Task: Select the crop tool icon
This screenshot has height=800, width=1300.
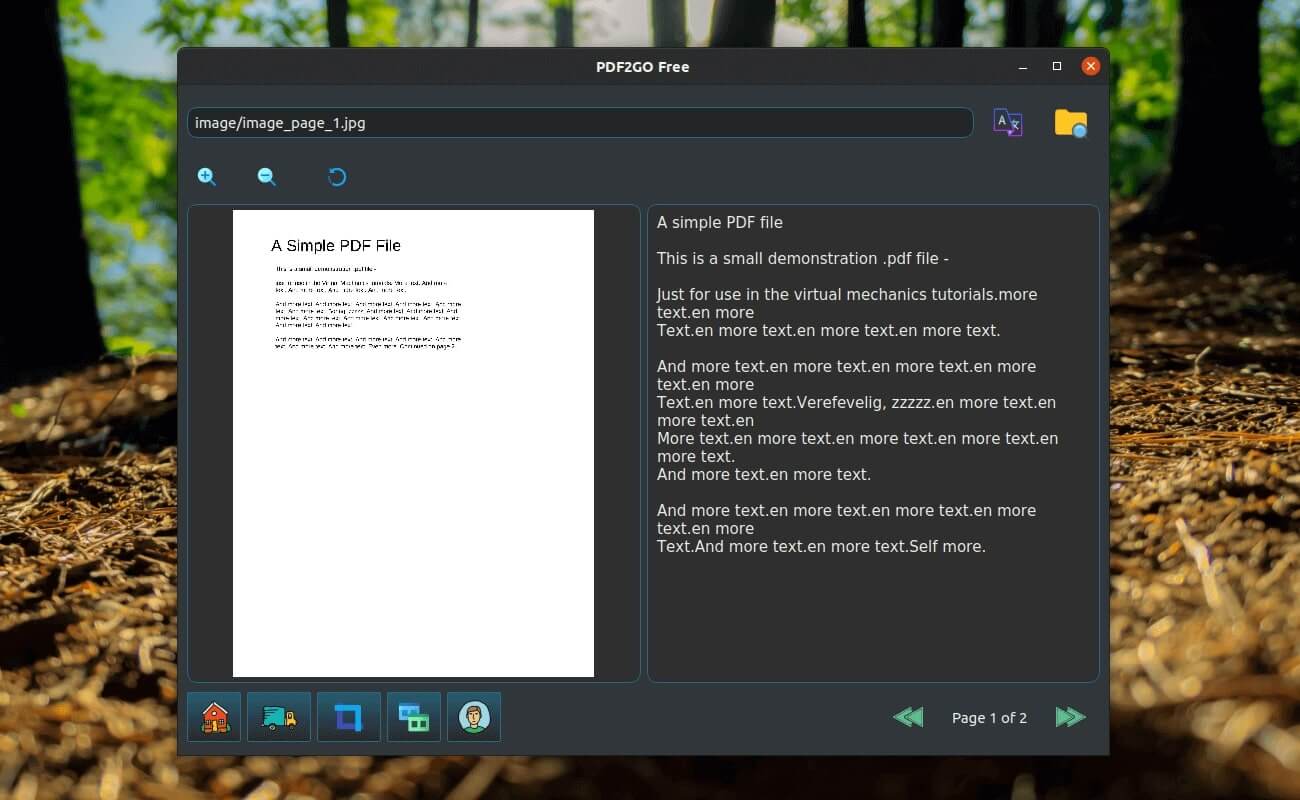Action: [x=349, y=717]
